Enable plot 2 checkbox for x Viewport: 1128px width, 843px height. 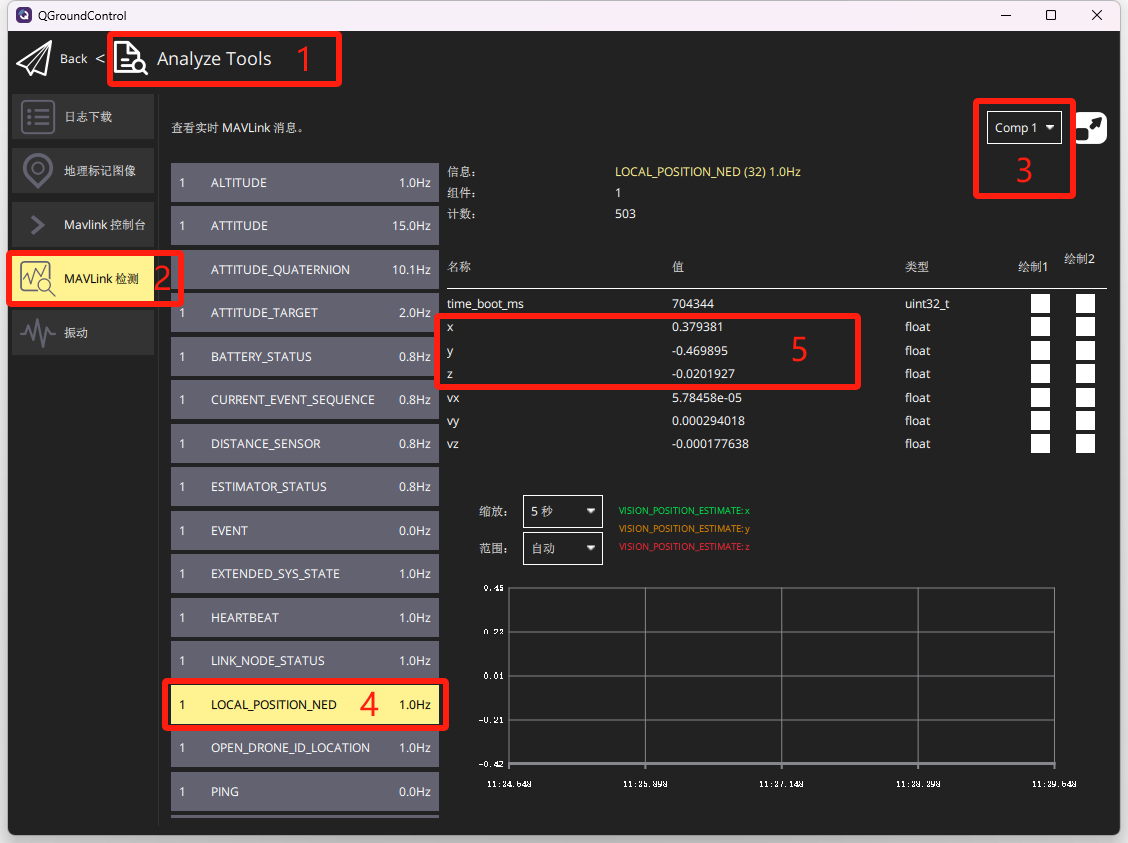(1086, 327)
